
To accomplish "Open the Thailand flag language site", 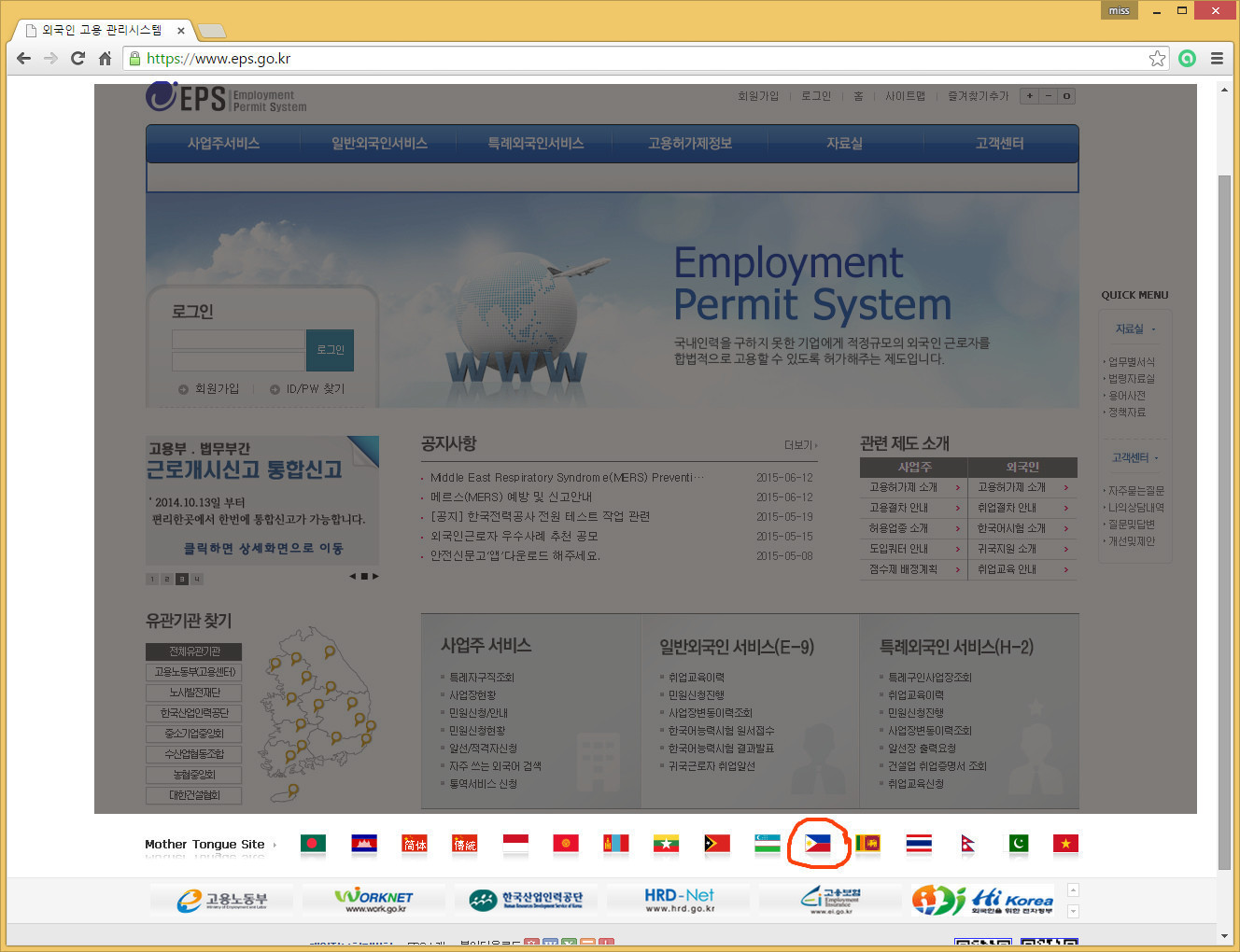I will point(918,844).
